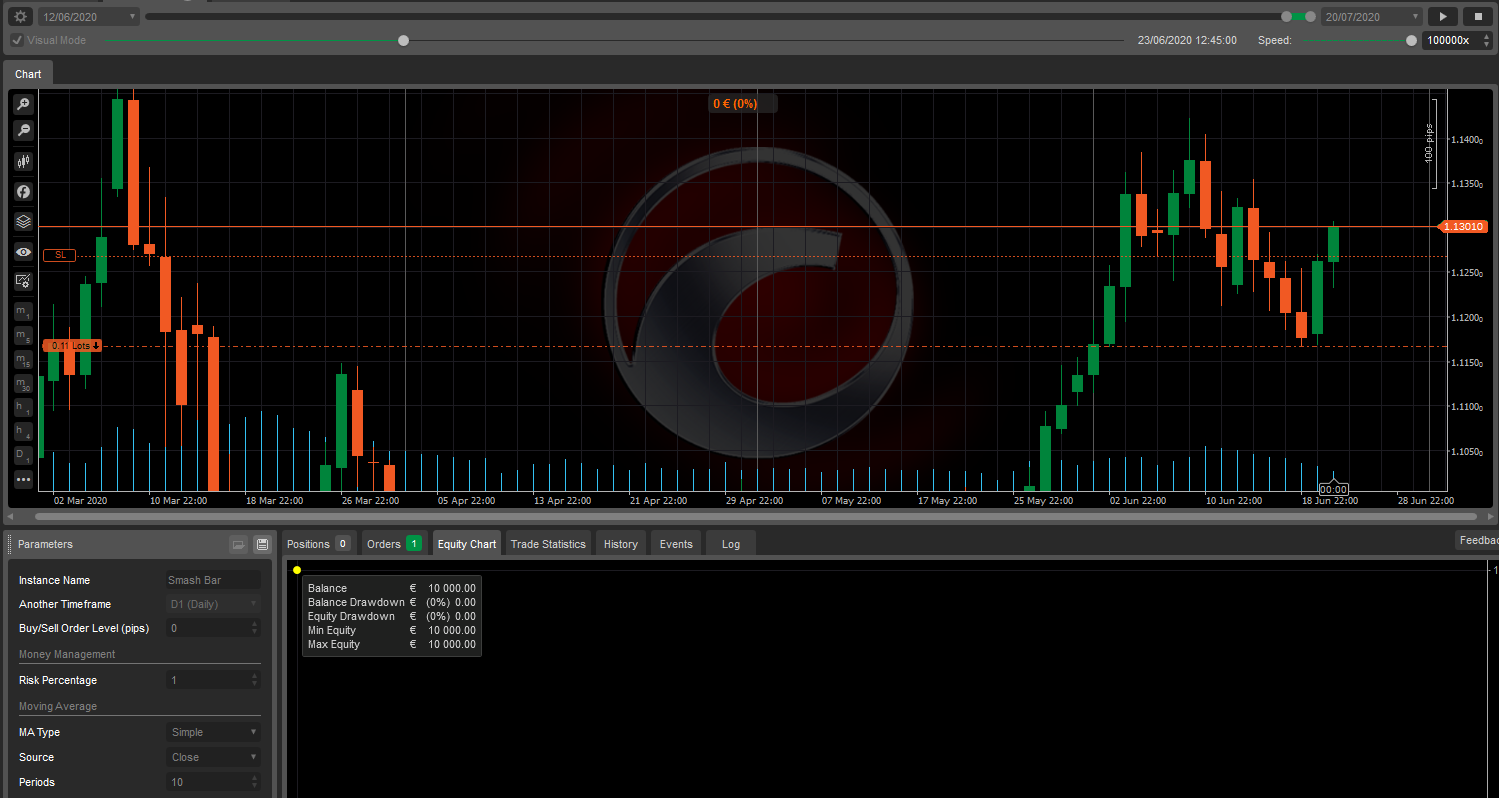
Task: Select the Chart tab
Action: 28,74
